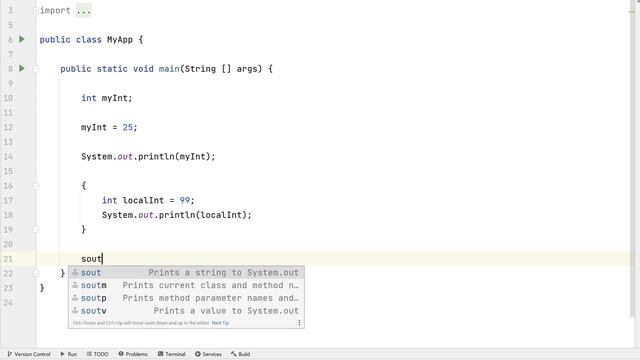Expand the folded import statements
The height and width of the screenshot is (360, 640).
[36, 10]
